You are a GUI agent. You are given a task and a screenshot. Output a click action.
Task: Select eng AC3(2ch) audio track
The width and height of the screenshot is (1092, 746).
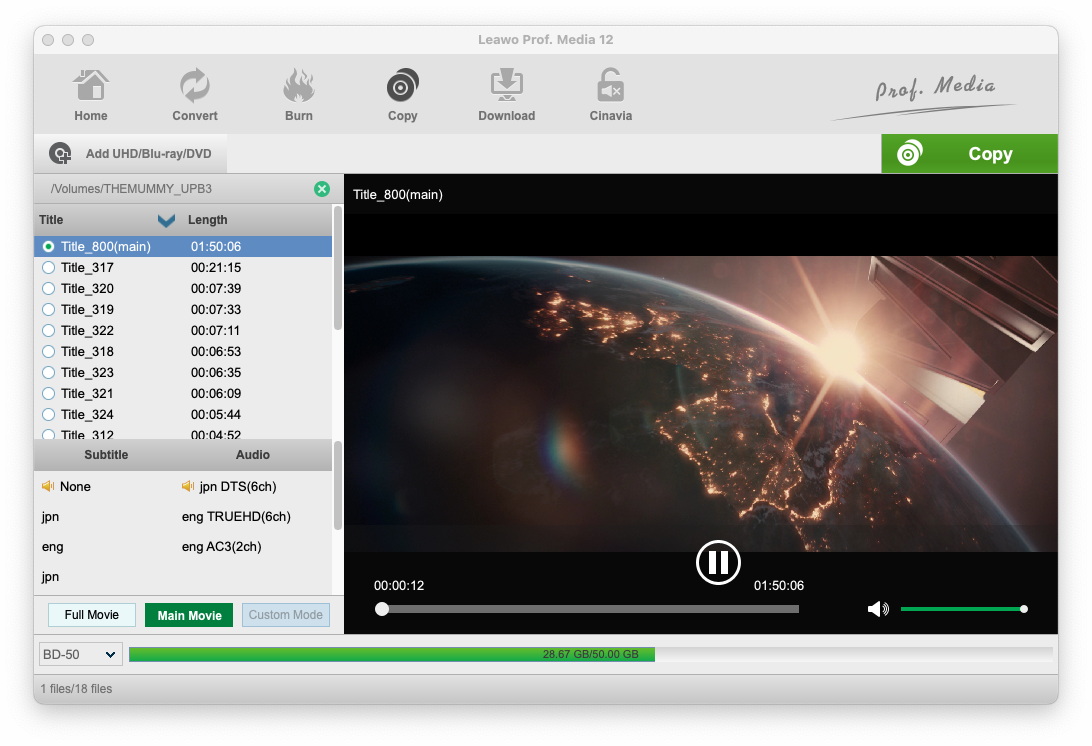point(221,547)
